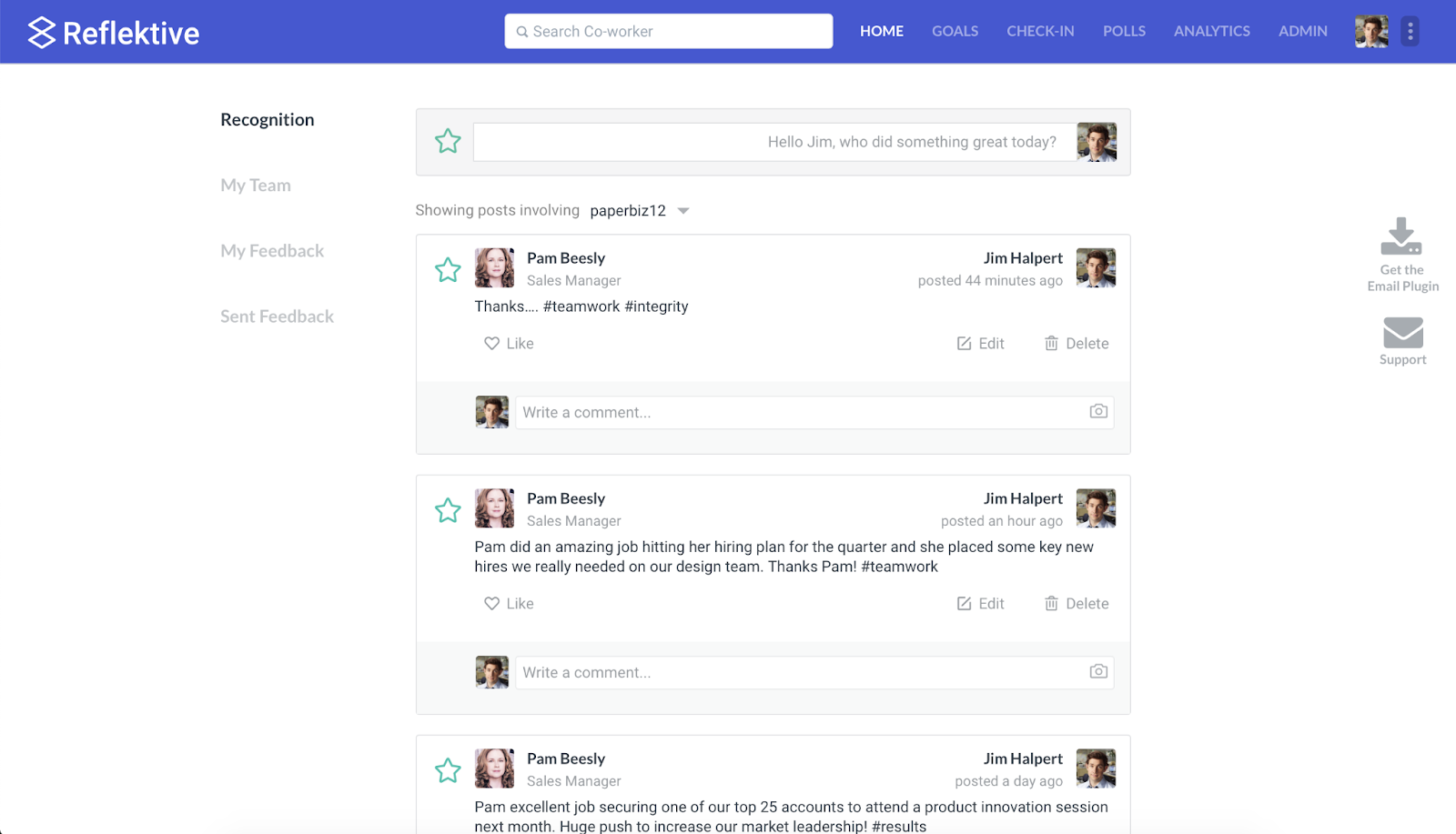Viewport: 1456px width, 834px height.
Task: Toggle the star on the 'posted a day ago' post
Action: (x=448, y=769)
